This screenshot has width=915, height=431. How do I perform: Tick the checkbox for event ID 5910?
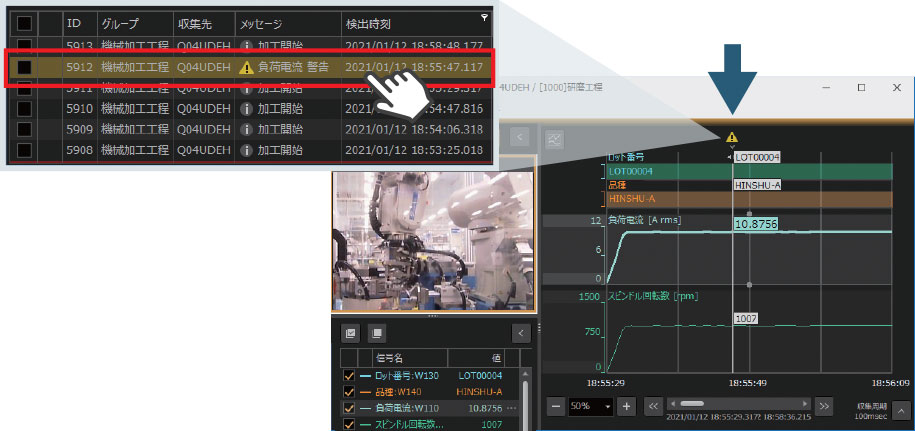24,108
